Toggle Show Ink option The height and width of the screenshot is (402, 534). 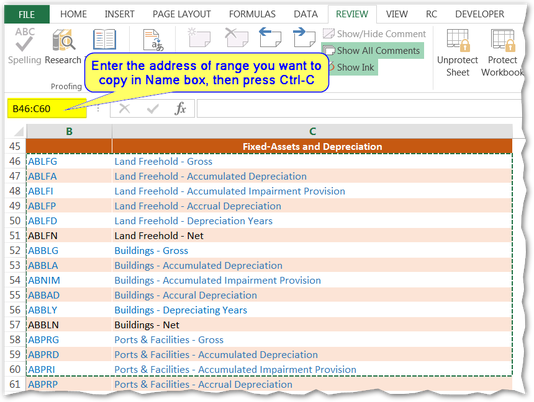pyautogui.click(x=351, y=67)
